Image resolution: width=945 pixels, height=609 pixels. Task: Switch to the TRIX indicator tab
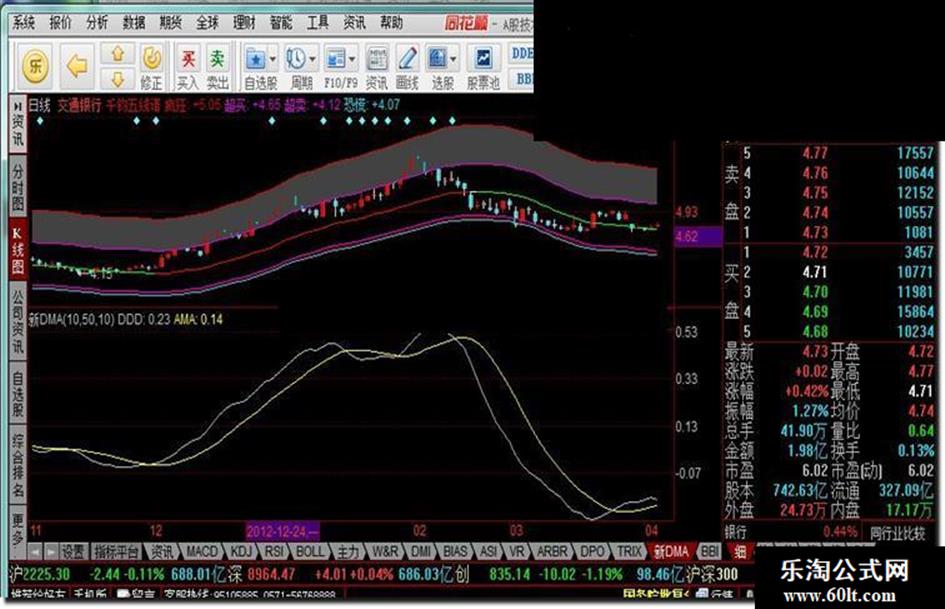628,551
